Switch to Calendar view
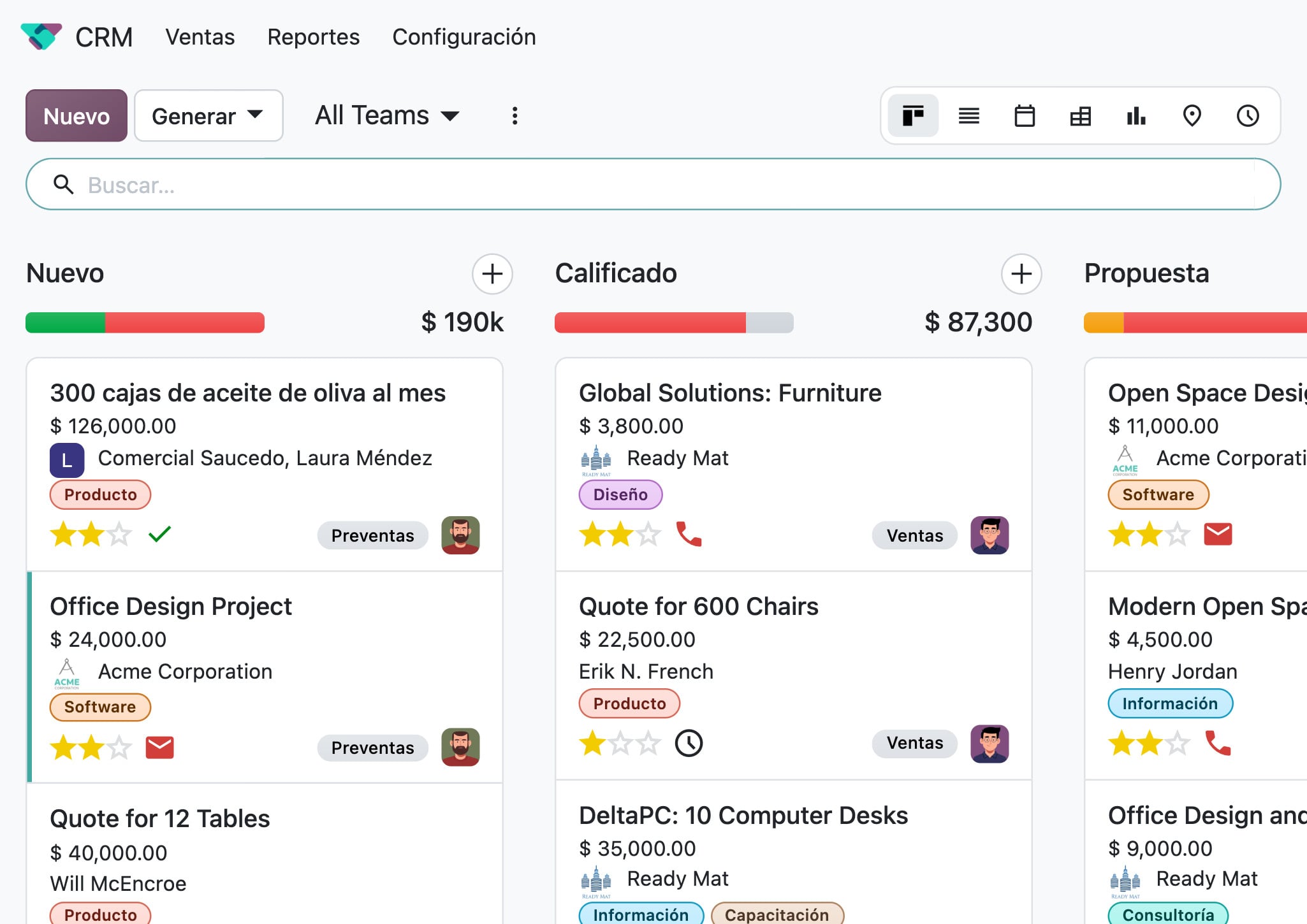This screenshot has width=1307, height=924. click(x=1025, y=116)
